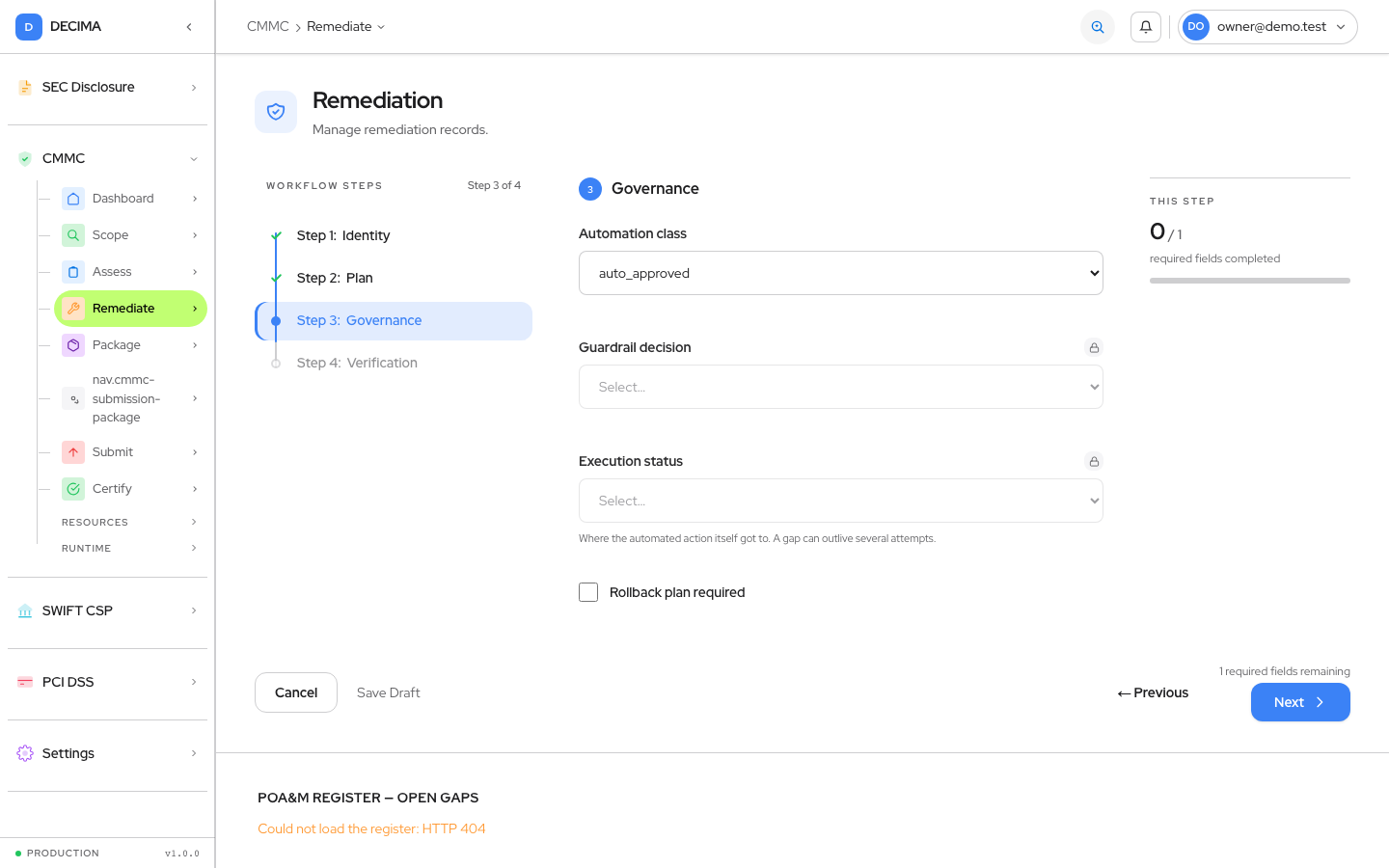Click the Cancel button
The image size is (1389, 868).
point(296,692)
